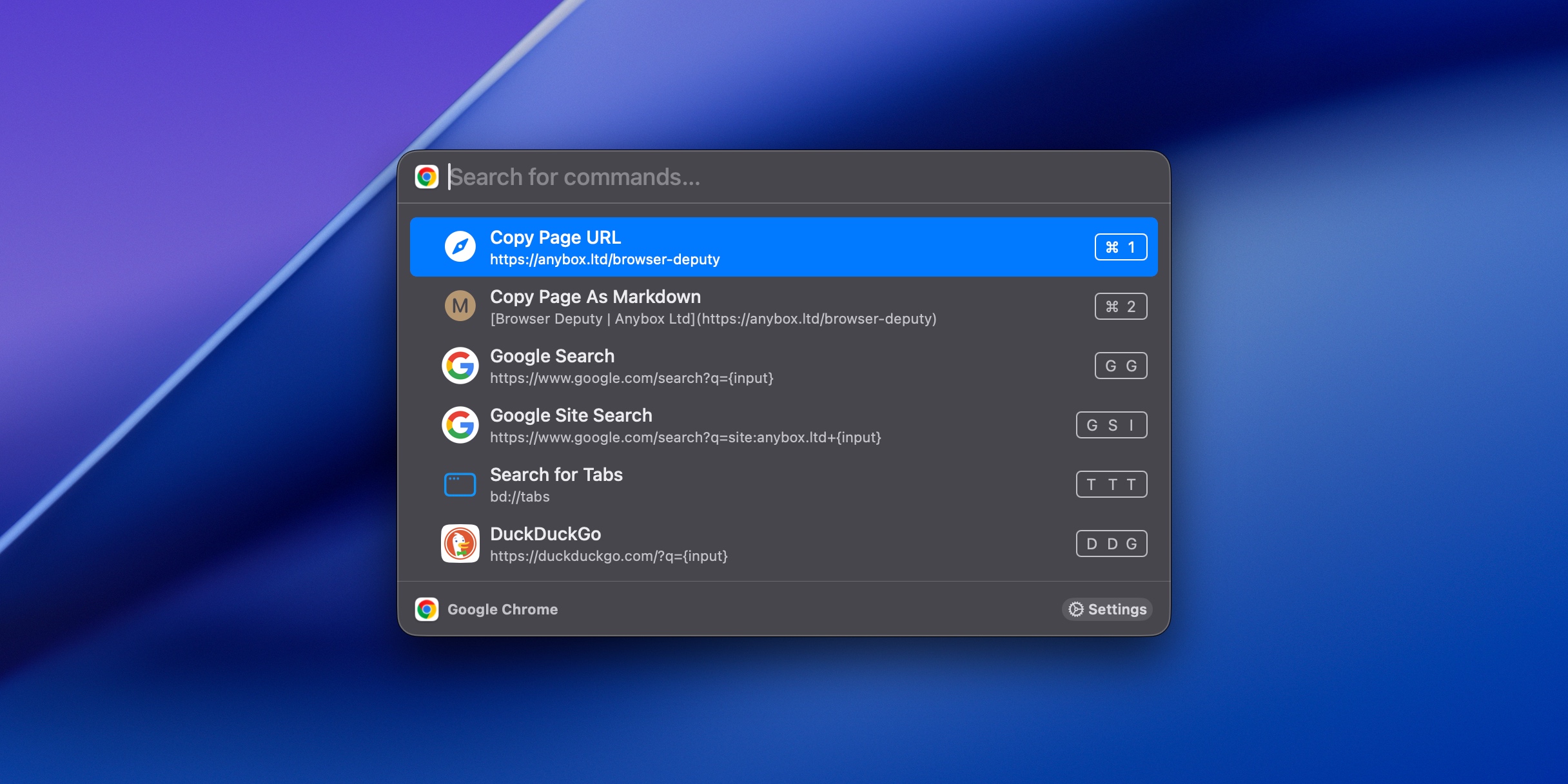The height and width of the screenshot is (784, 1568).
Task: Select the DuckDuckGo command entry
Action: (x=709, y=544)
